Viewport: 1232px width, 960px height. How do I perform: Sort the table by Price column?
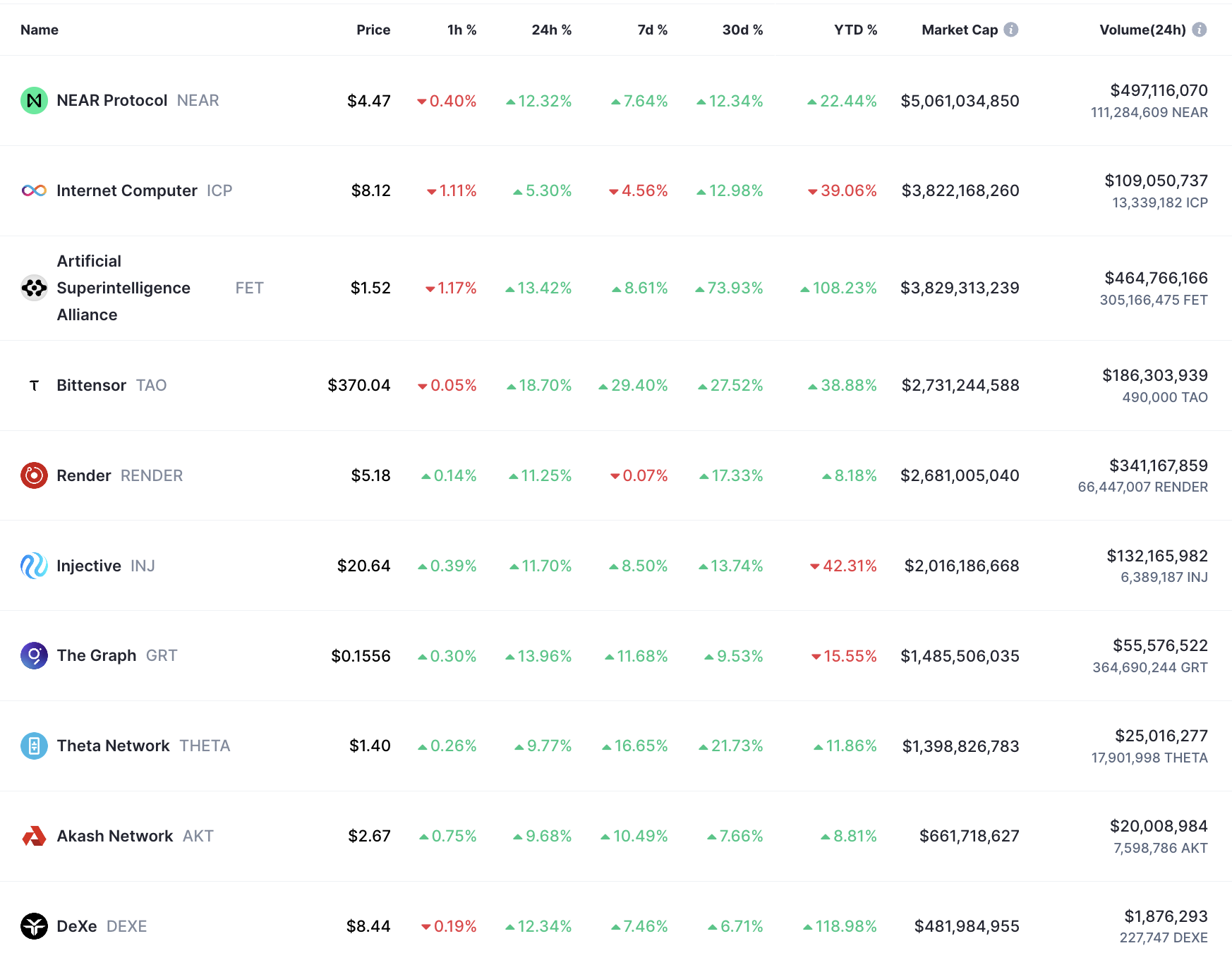pos(373,30)
